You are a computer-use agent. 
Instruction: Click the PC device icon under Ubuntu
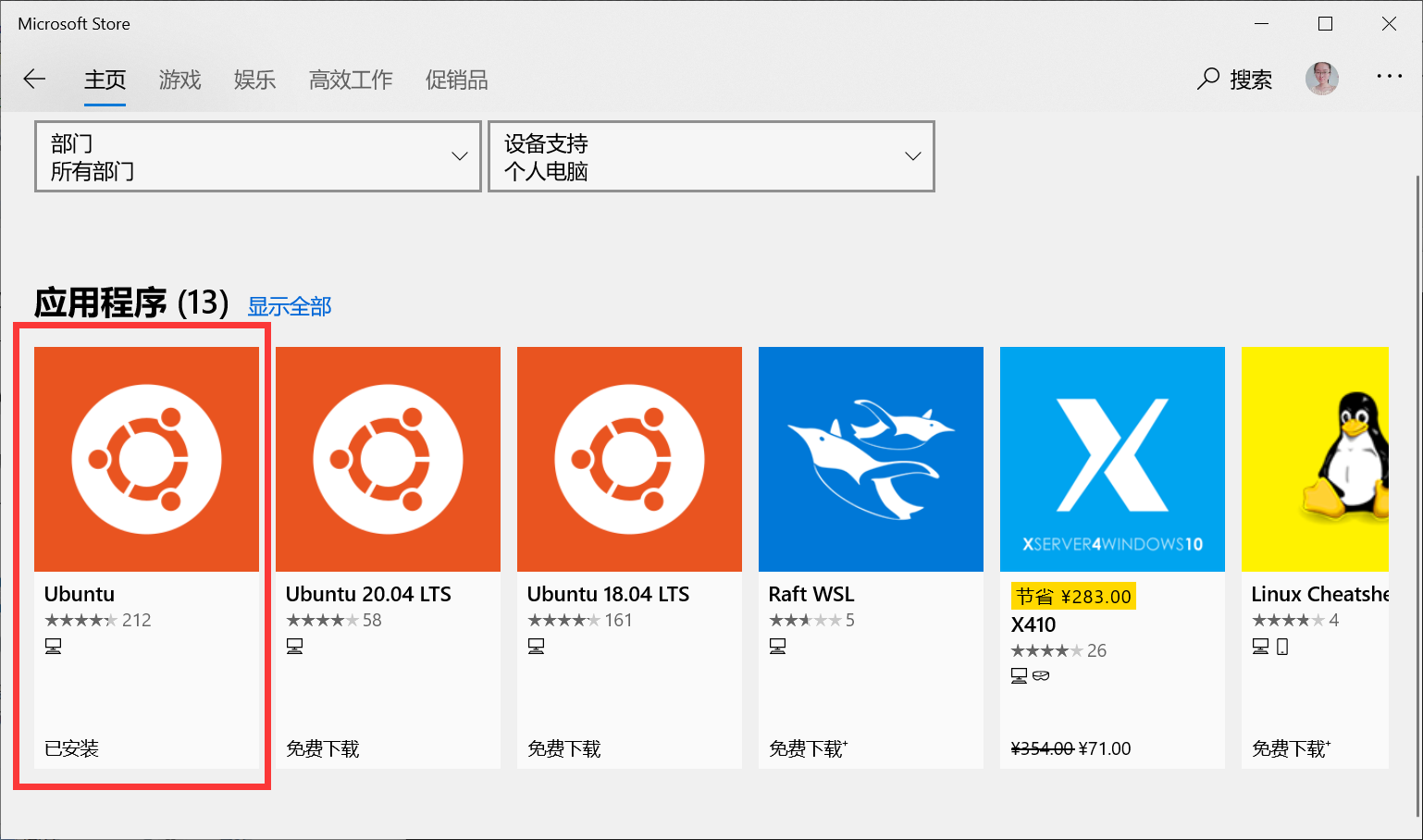pos(53,647)
